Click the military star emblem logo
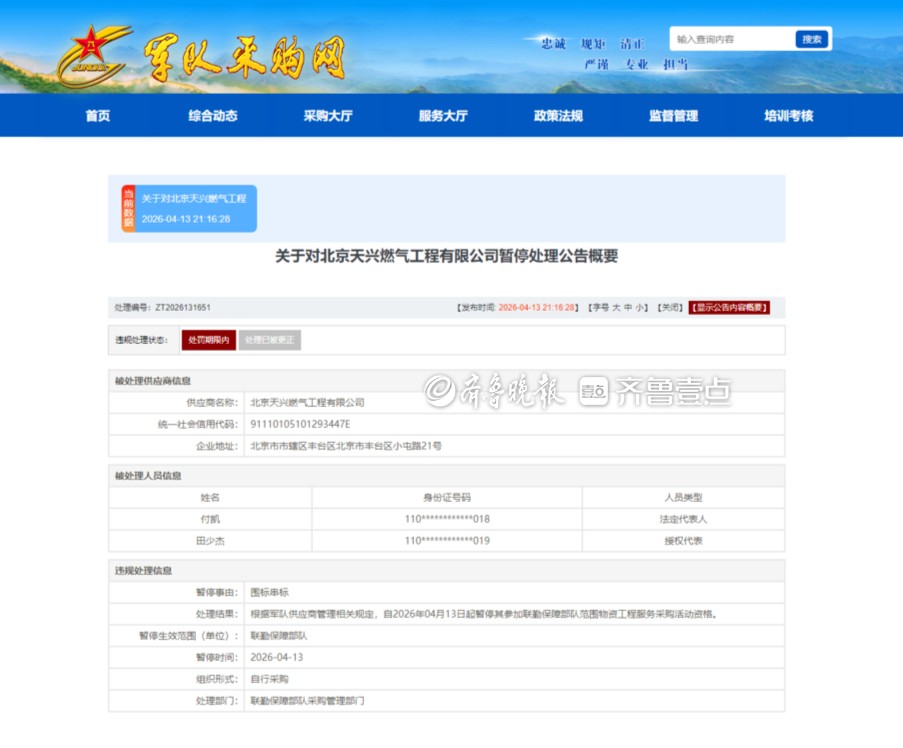The image size is (903, 748). pyautogui.click(x=93, y=52)
